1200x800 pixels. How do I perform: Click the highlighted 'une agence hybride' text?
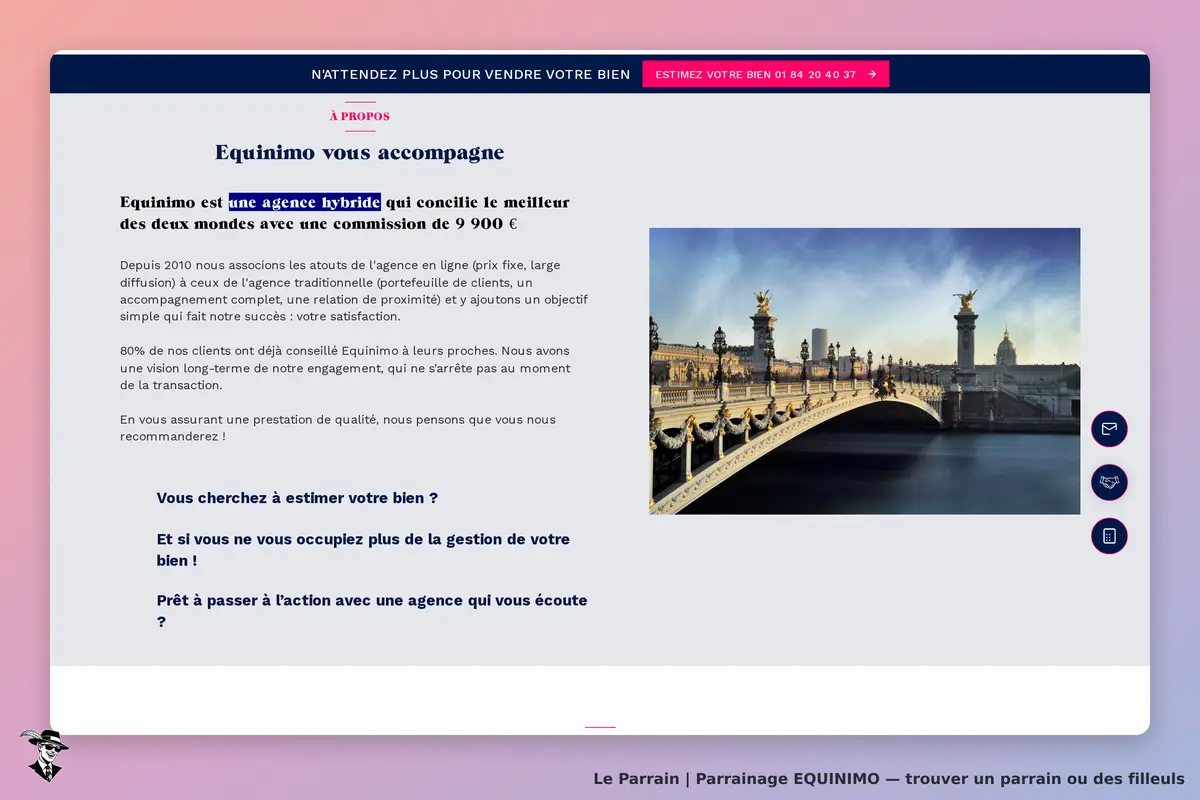click(304, 202)
